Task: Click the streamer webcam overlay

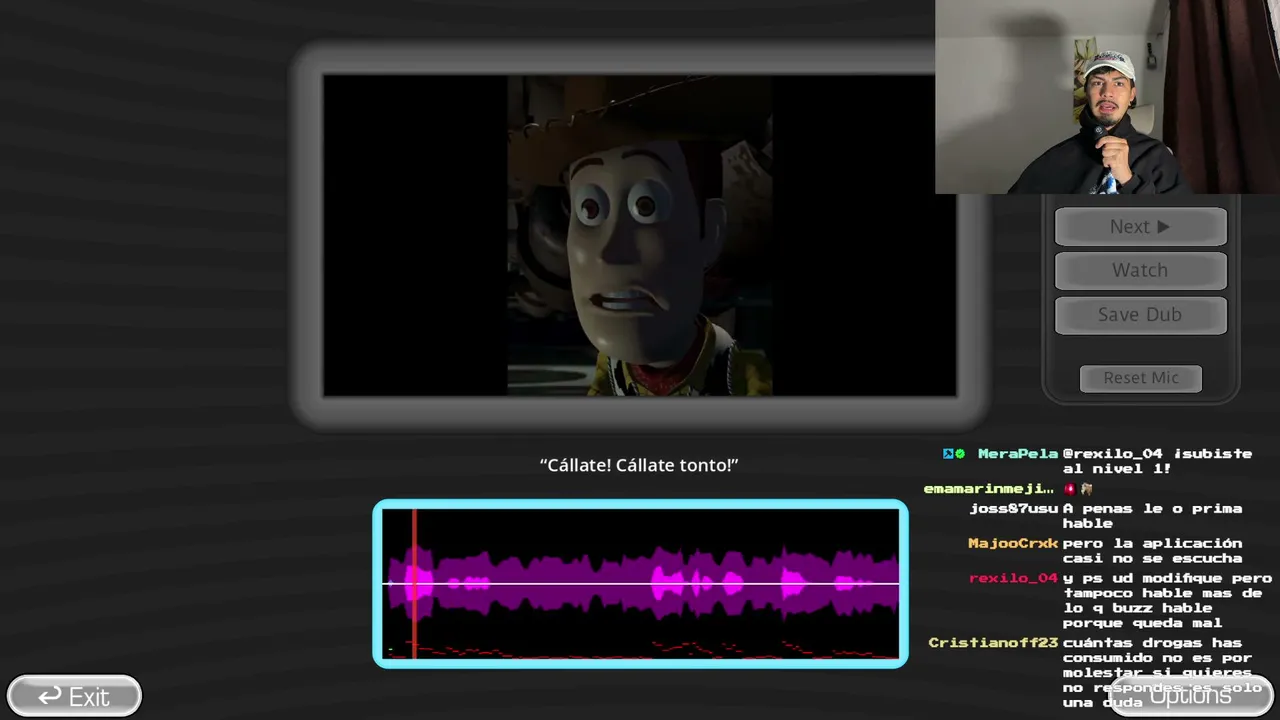Action: pos(1107,97)
